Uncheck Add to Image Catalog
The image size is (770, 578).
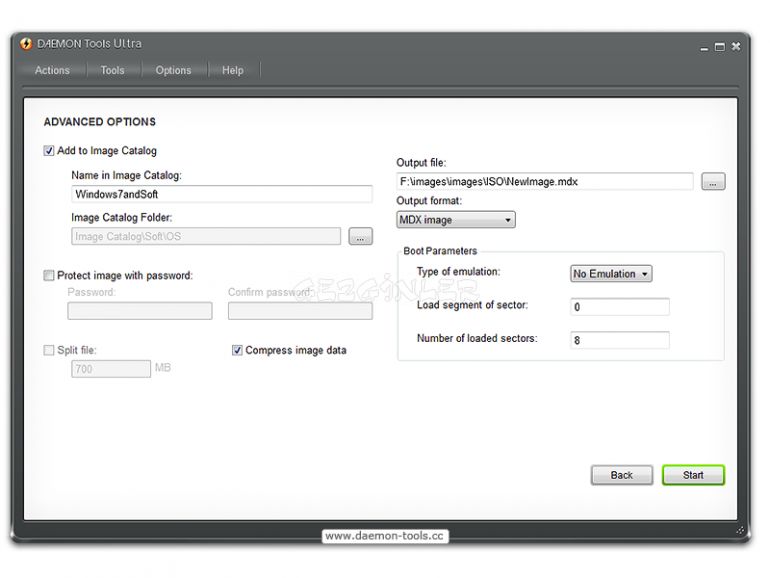click(49, 151)
